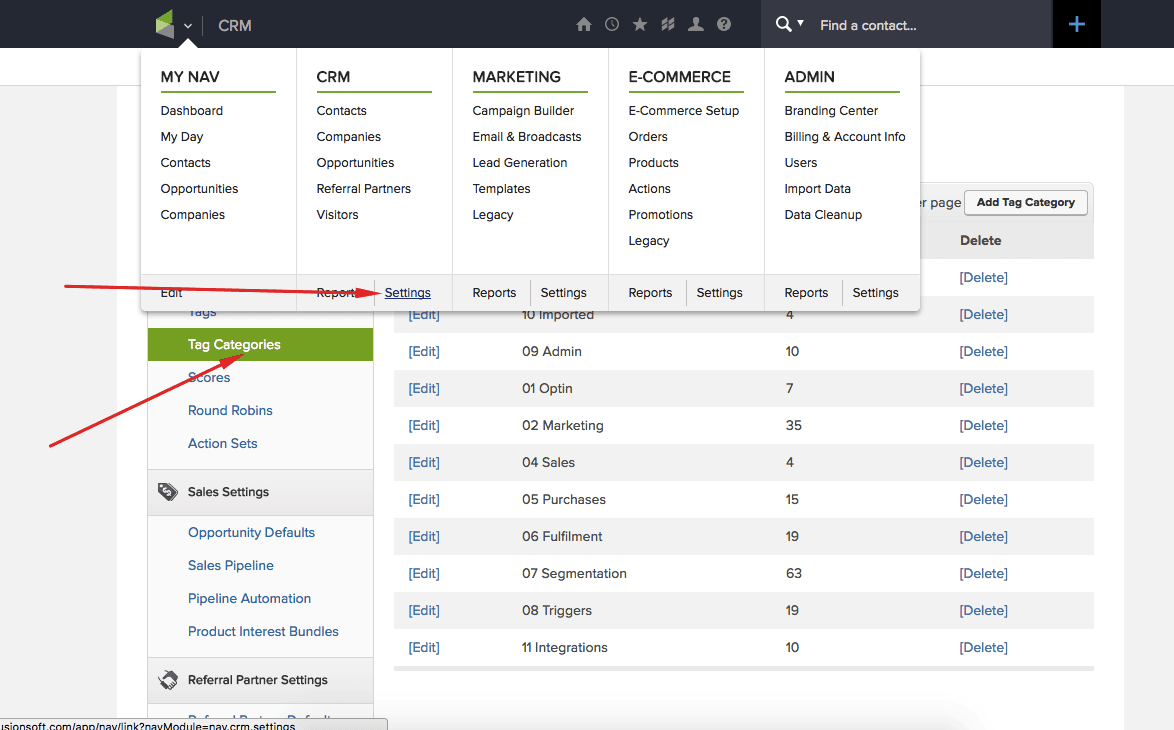Open Referral Partners in CRM menu
Screen dimensions: 1174x730
[363, 189]
